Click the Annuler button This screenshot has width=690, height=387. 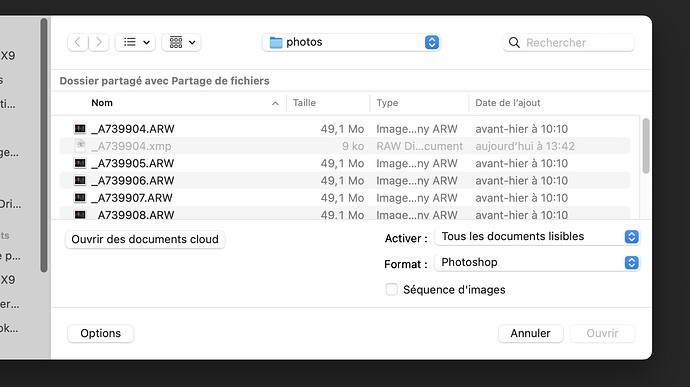pos(531,333)
